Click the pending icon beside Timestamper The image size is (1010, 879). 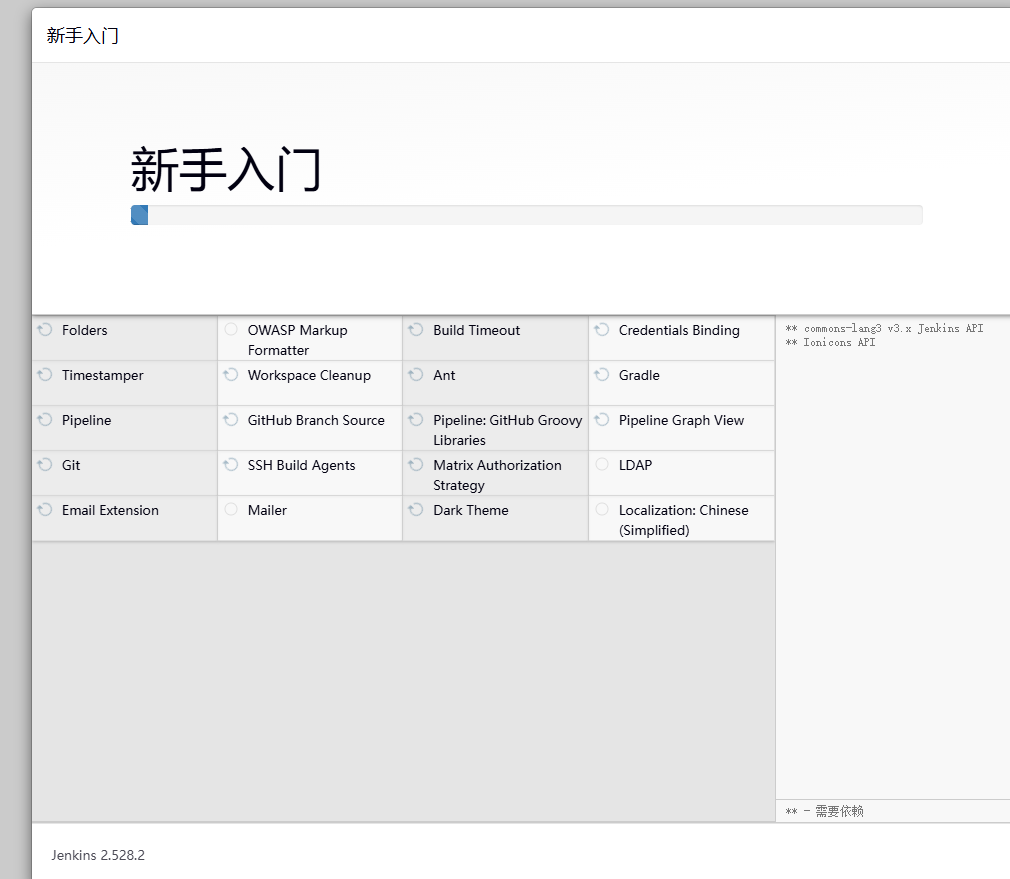pos(45,375)
